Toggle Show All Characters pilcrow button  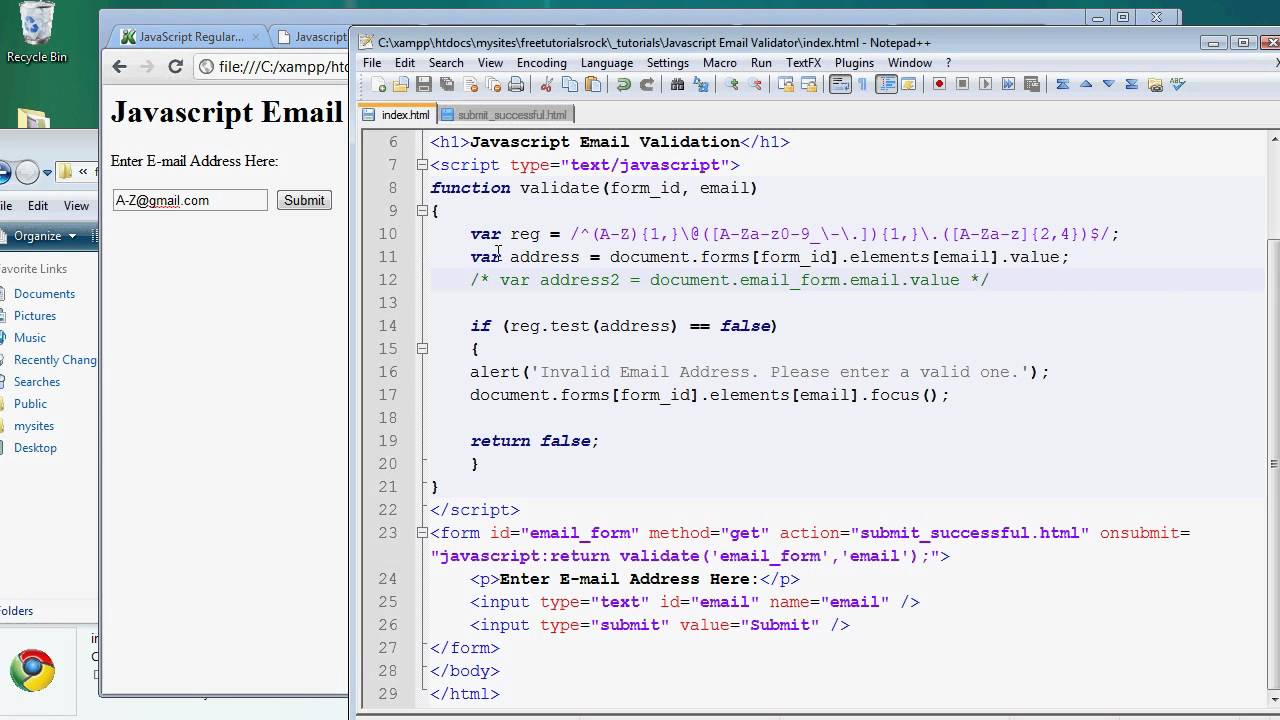pyautogui.click(x=863, y=85)
